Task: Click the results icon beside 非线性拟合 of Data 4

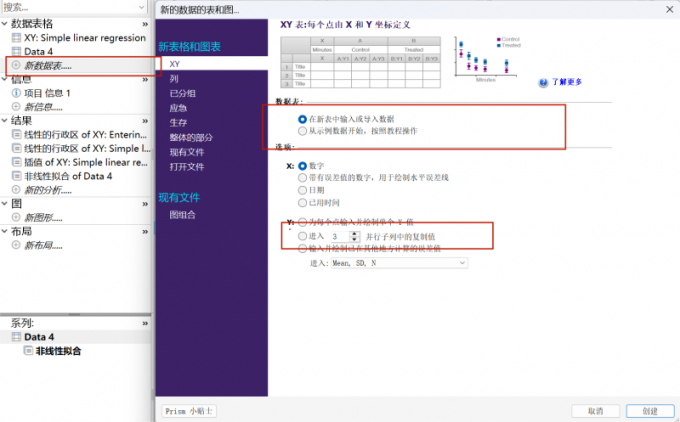Action: pos(16,176)
